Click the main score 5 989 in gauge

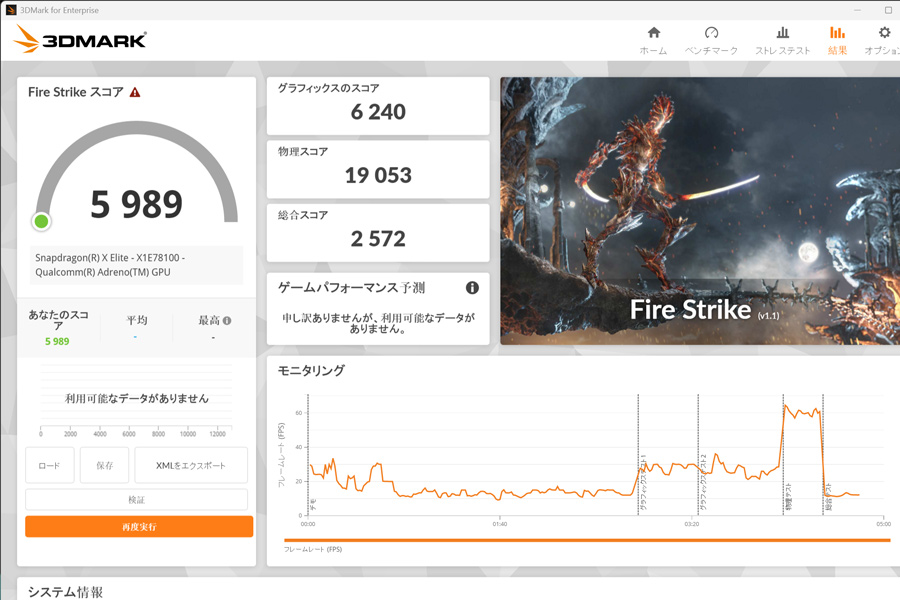(x=137, y=204)
